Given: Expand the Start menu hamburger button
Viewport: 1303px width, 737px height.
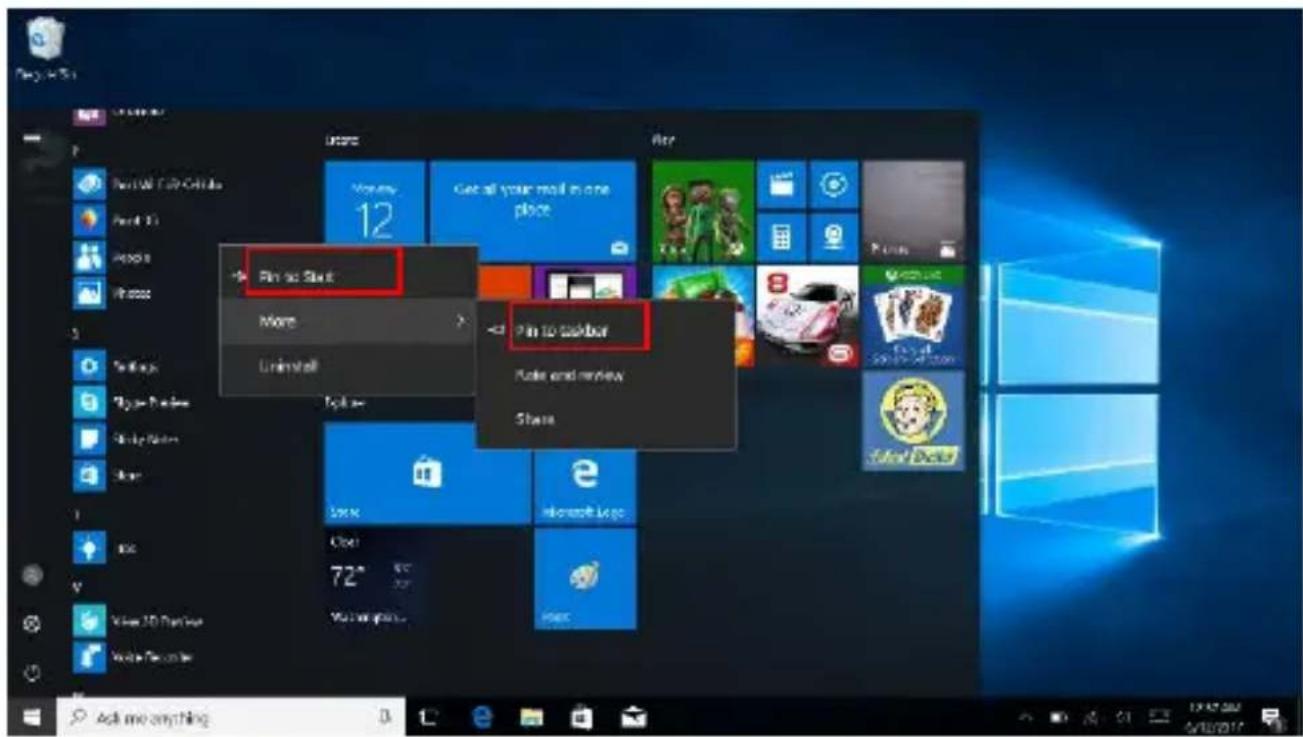Looking at the screenshot, I should click(x=33, y=138).
